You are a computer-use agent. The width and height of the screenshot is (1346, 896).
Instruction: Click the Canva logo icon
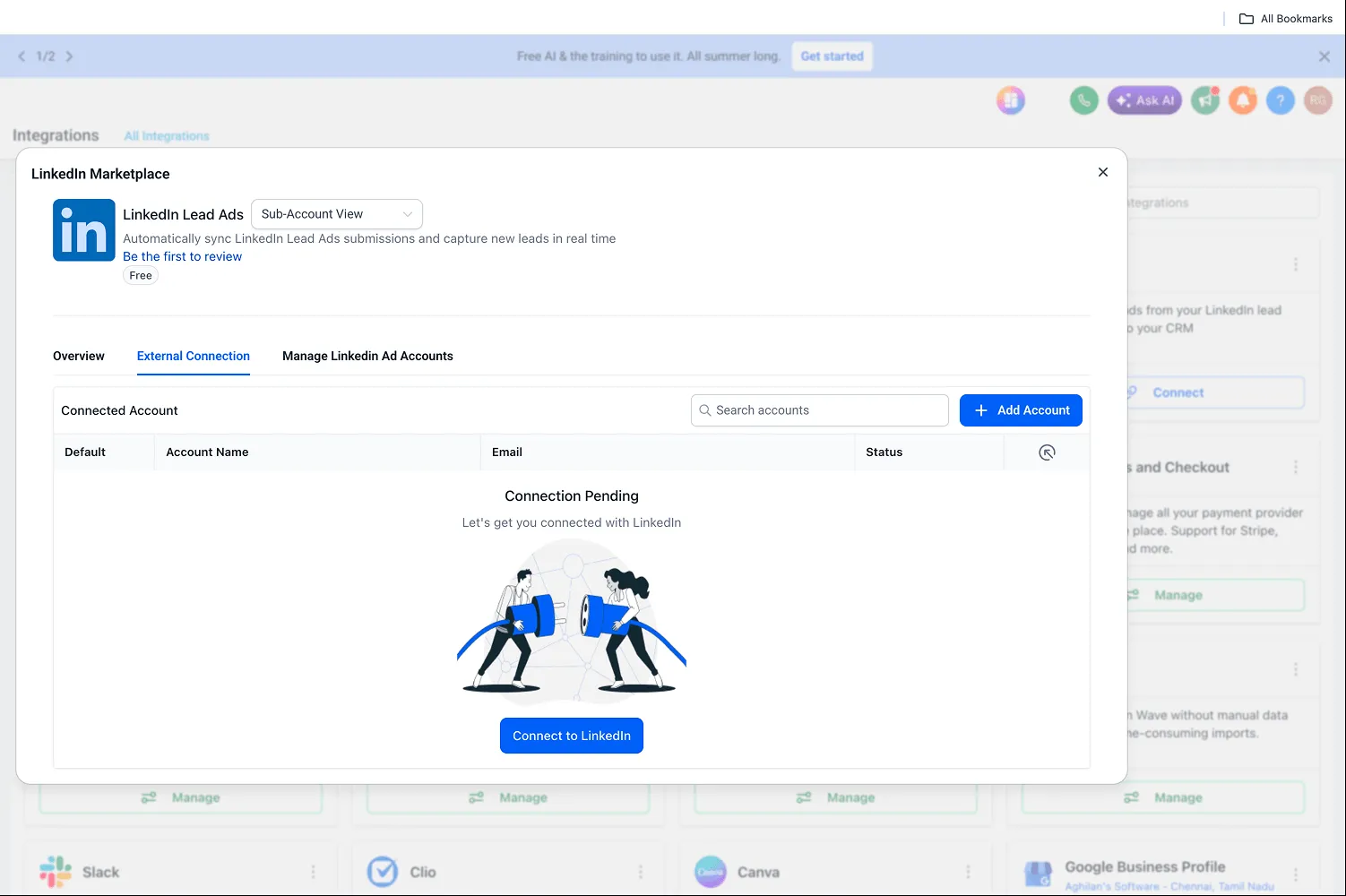pyautogui.click(x=711, y=872)
